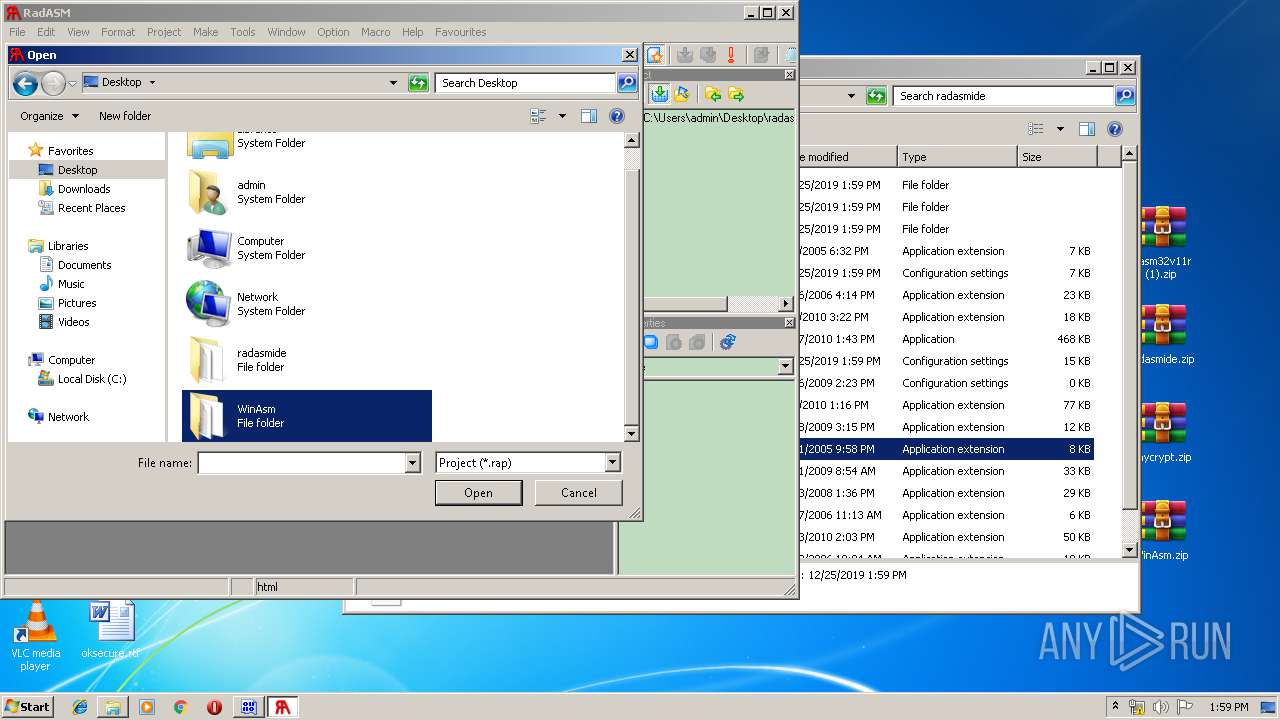Click the Search Desktop magnifier button

(627, 83)
